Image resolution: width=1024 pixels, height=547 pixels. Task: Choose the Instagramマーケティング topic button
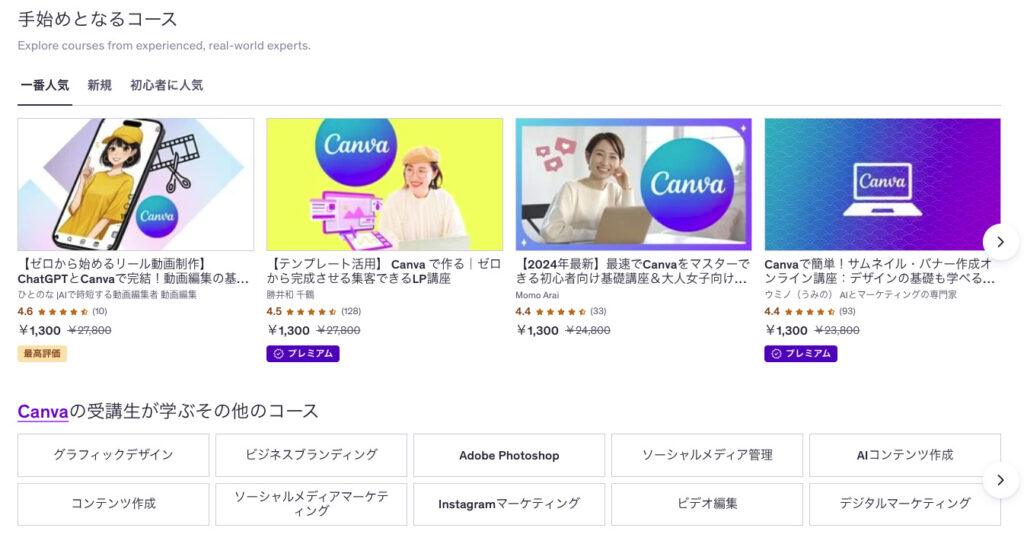[x=509, y=504]
